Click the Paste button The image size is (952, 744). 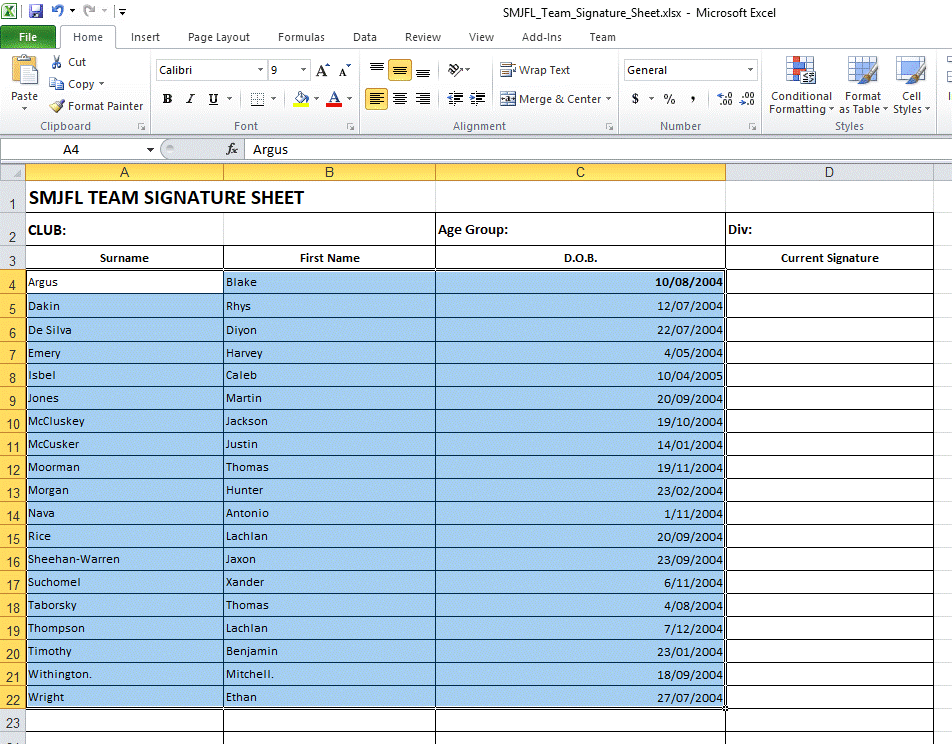pos(24,80)
